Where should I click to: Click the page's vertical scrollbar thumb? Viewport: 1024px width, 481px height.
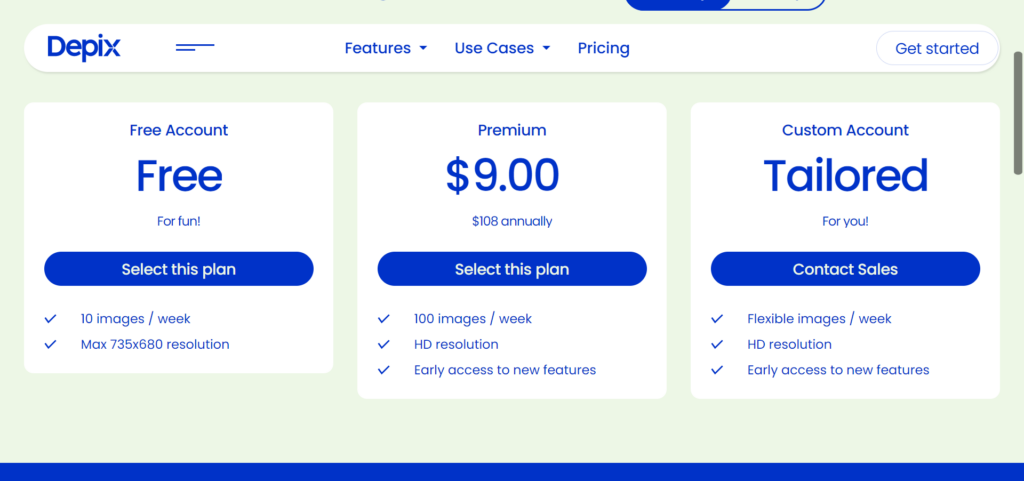(x=1018, y=110)
